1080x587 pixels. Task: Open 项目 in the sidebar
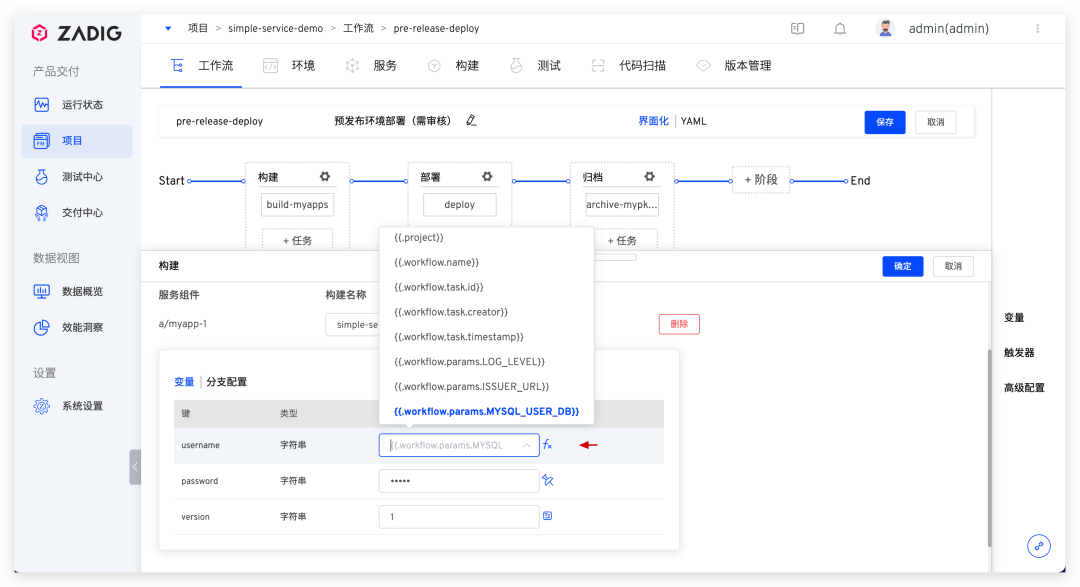[76, 141]
